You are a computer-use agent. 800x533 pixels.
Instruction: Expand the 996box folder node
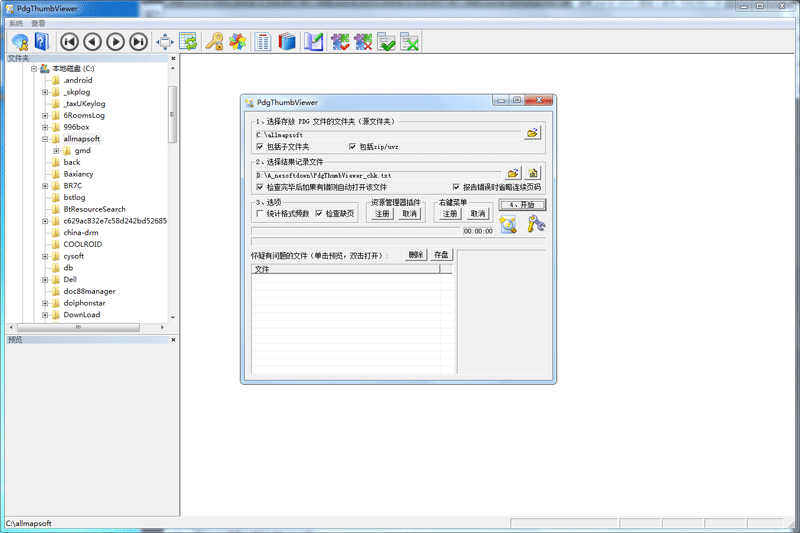[x=45, y=128]
